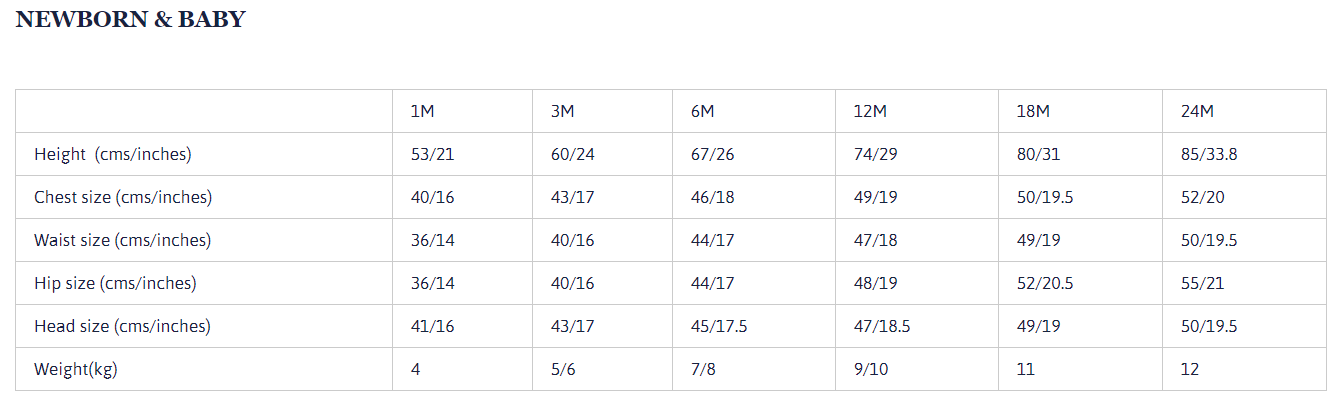Click the 85/33.8 height cell
This screenshot has width=1339, height=415.
1210,154
